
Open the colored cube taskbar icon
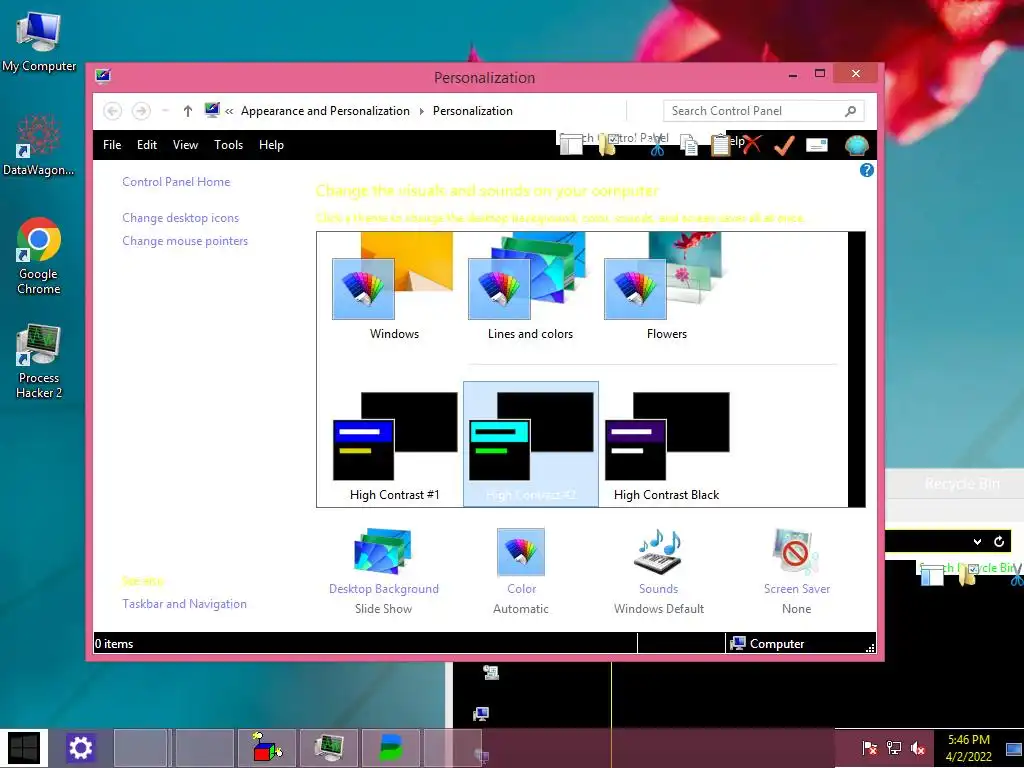(x=268, y=748)
